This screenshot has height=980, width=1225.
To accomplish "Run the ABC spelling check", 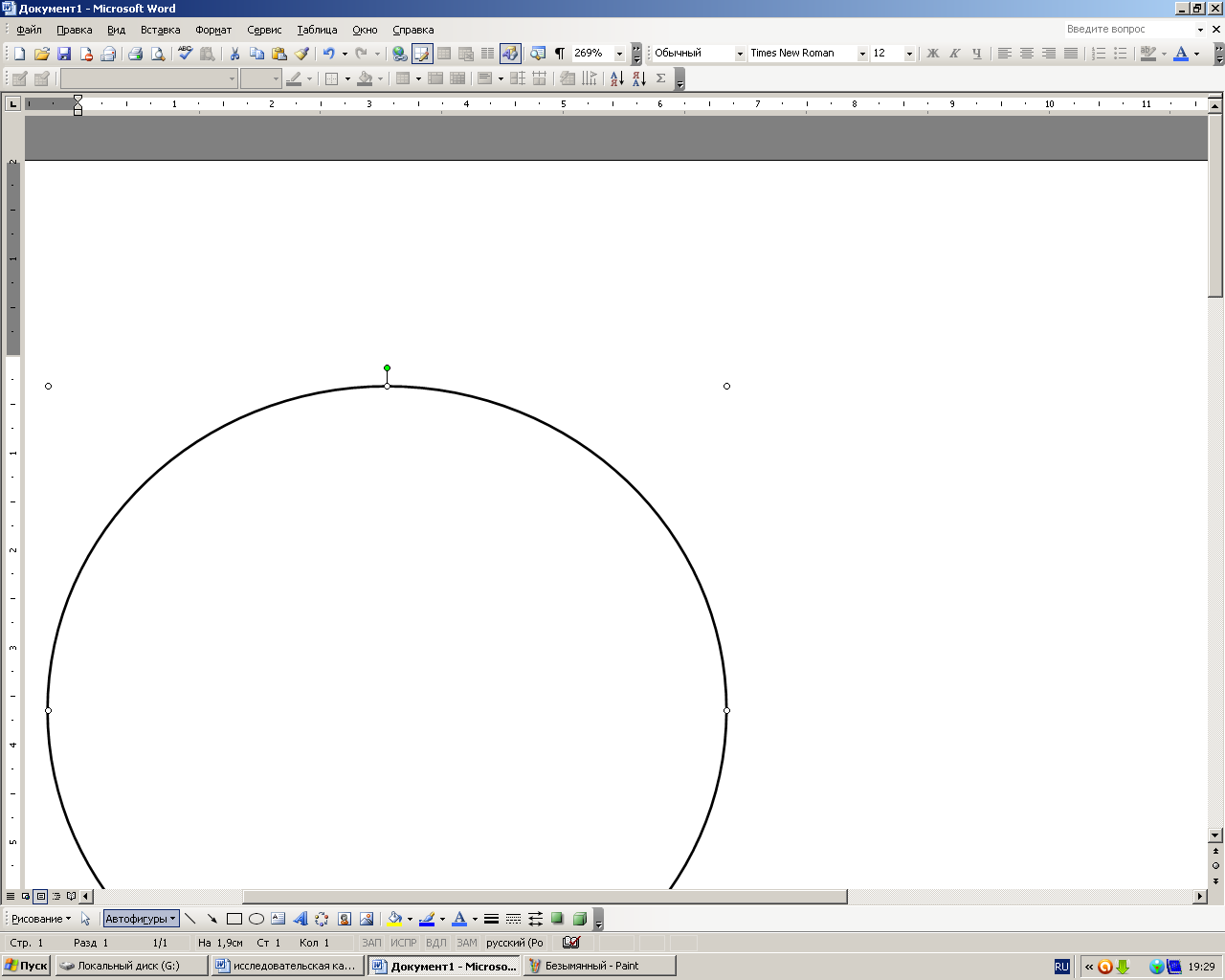I will tap(185, 54).
